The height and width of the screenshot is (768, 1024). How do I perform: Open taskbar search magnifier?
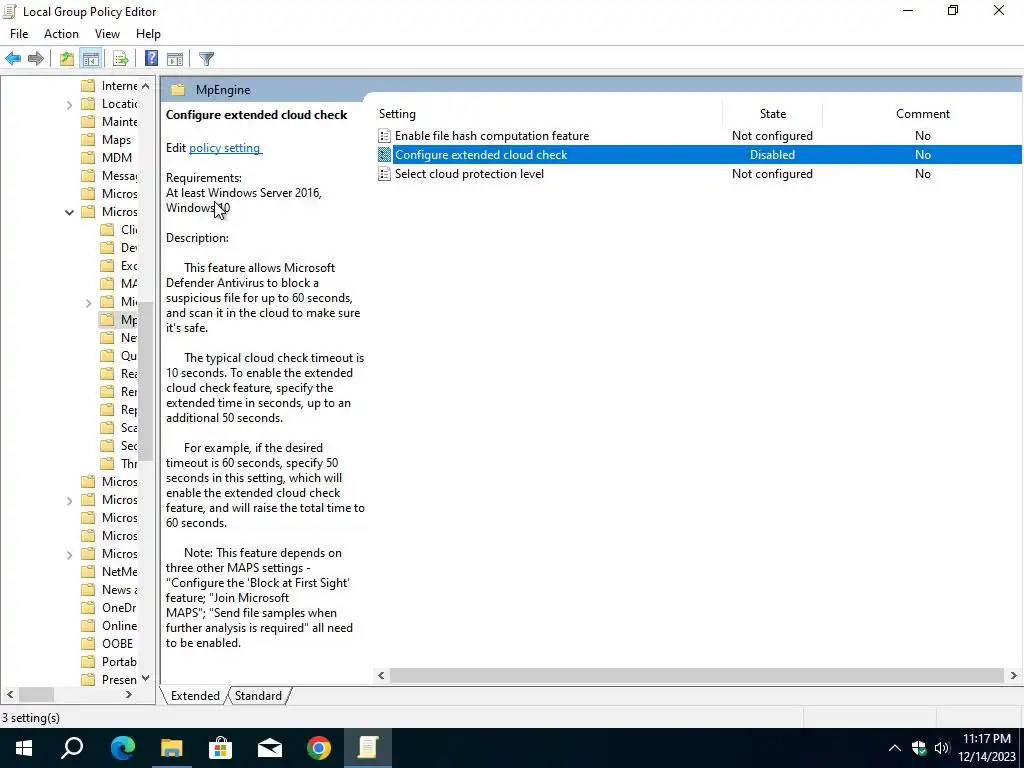pos(72,748)
